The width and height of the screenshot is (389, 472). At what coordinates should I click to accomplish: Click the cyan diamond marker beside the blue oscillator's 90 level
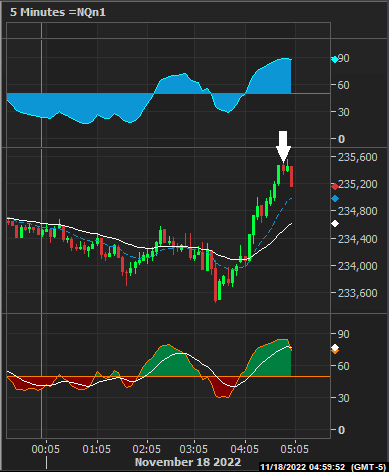[x=335, y=60]
